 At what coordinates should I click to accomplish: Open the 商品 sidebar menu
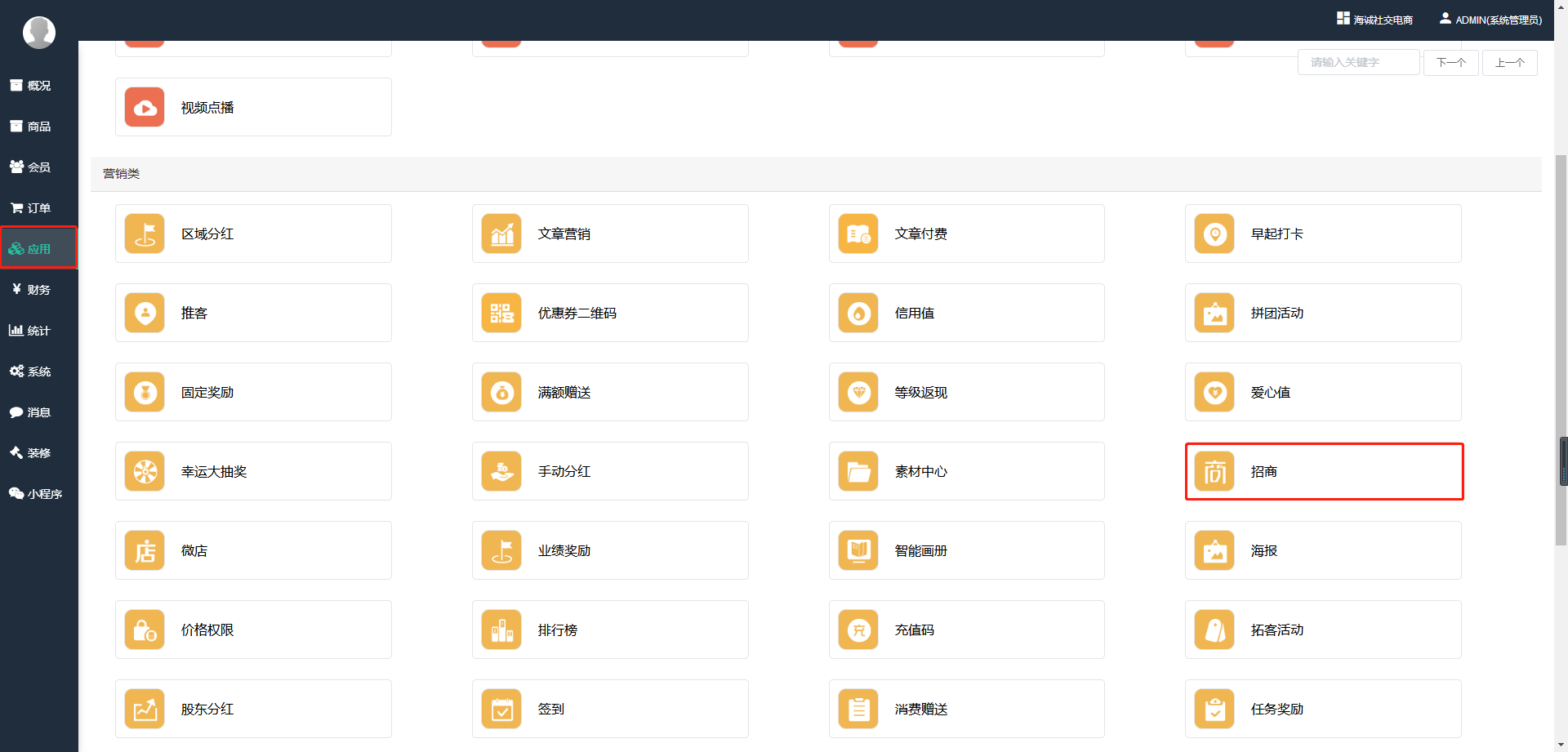[38, 127]
